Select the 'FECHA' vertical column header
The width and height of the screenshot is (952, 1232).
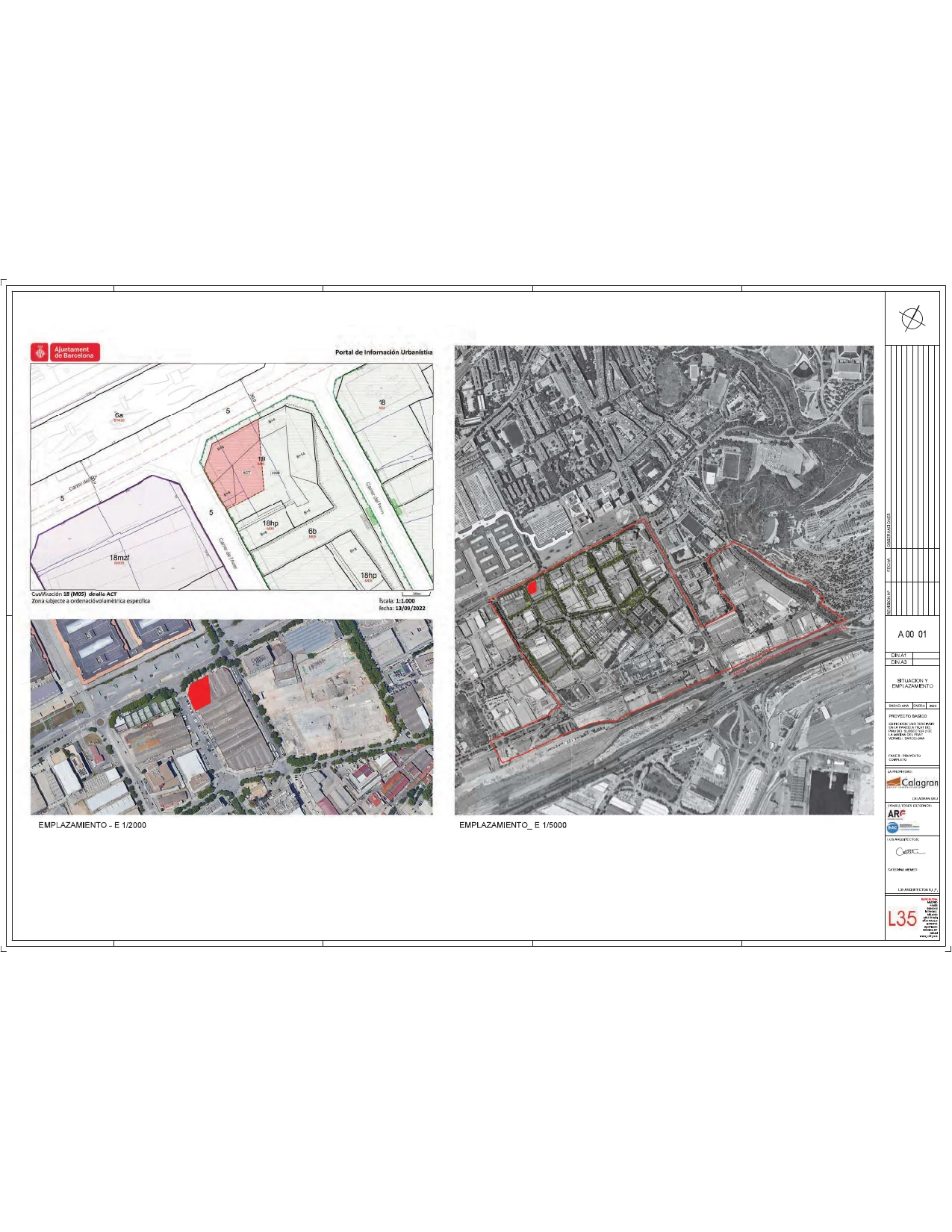(x=889, y=565)
